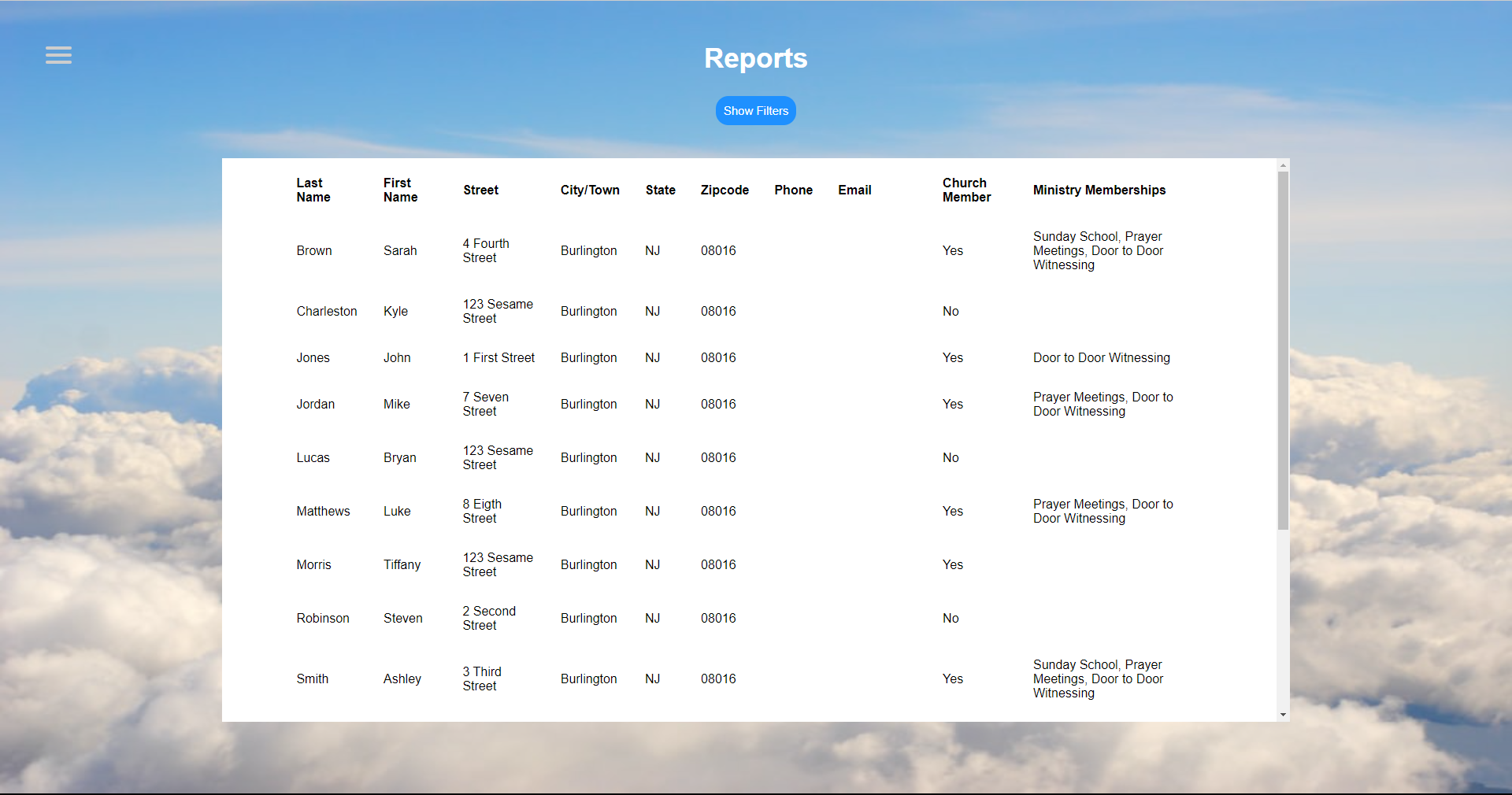Screen dimensions: 1512x795
Task: Click the Email column header
Action: 854,190
